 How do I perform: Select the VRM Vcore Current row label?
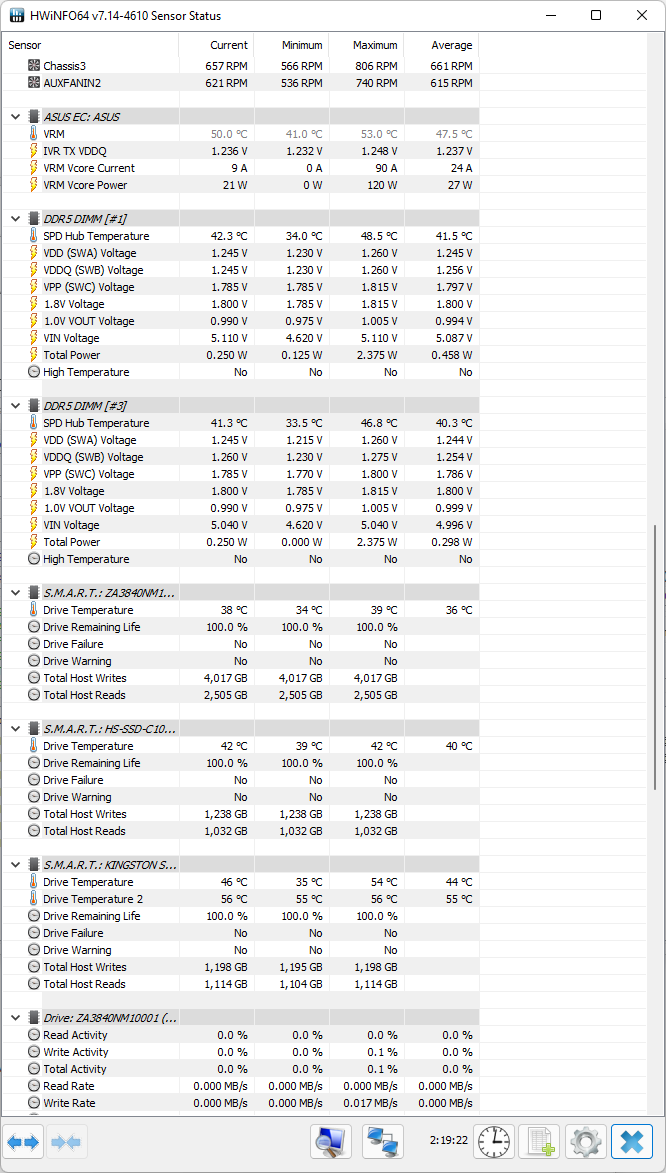coord(89,168)
